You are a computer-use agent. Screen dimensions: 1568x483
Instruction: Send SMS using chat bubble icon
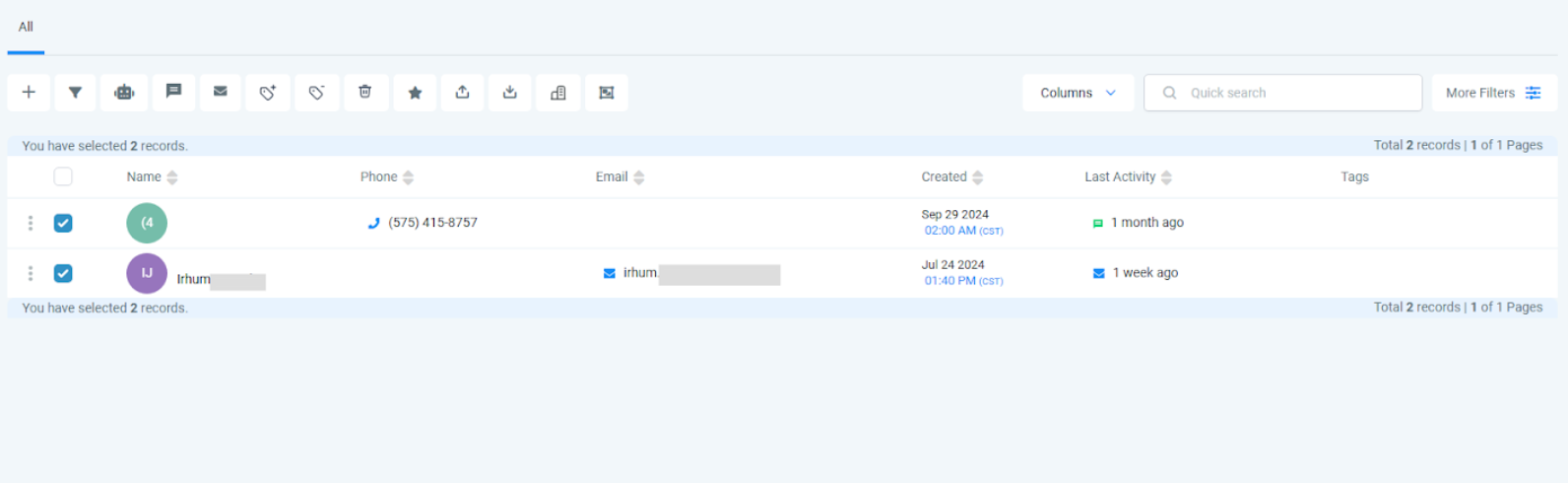pyautogui.click(x=173, y=93)
